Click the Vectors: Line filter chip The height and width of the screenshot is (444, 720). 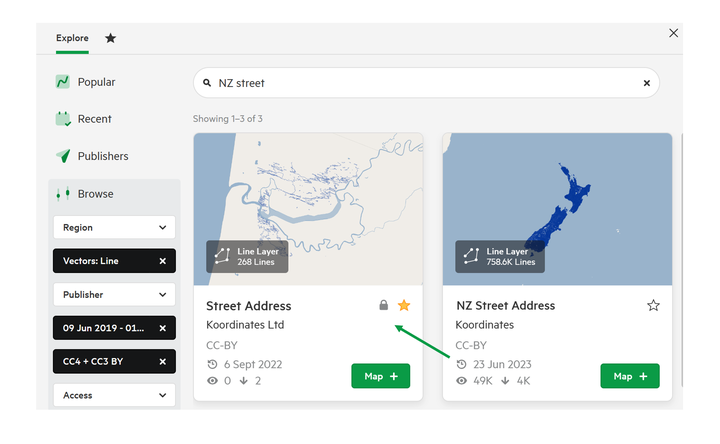[x=114, y=261]
